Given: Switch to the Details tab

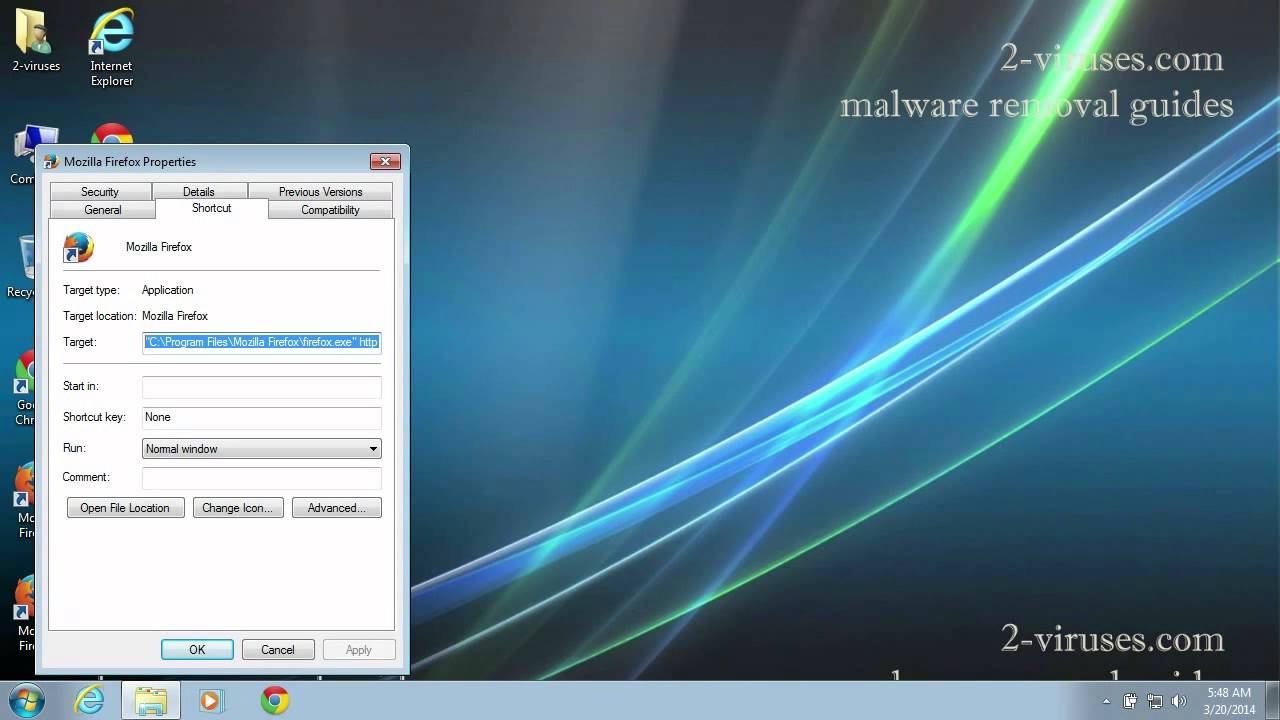Looking at the screenshot, I should (x=199, y=192).
